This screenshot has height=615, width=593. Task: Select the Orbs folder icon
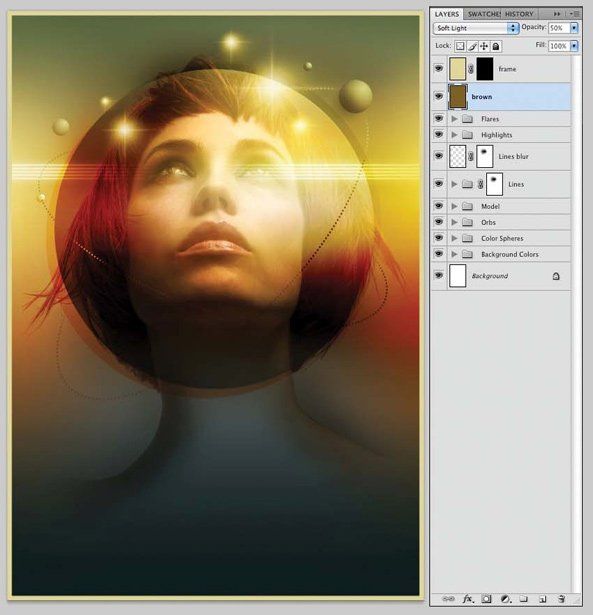467,222
